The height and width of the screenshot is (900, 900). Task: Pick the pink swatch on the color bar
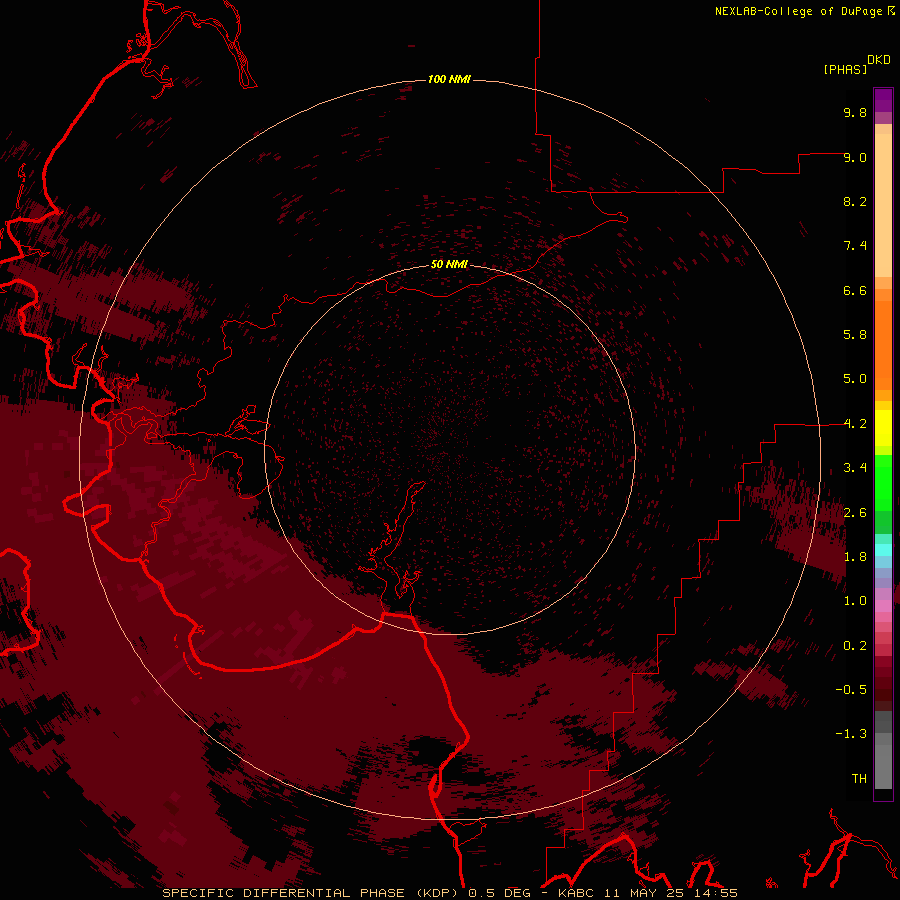coord(883,606)
